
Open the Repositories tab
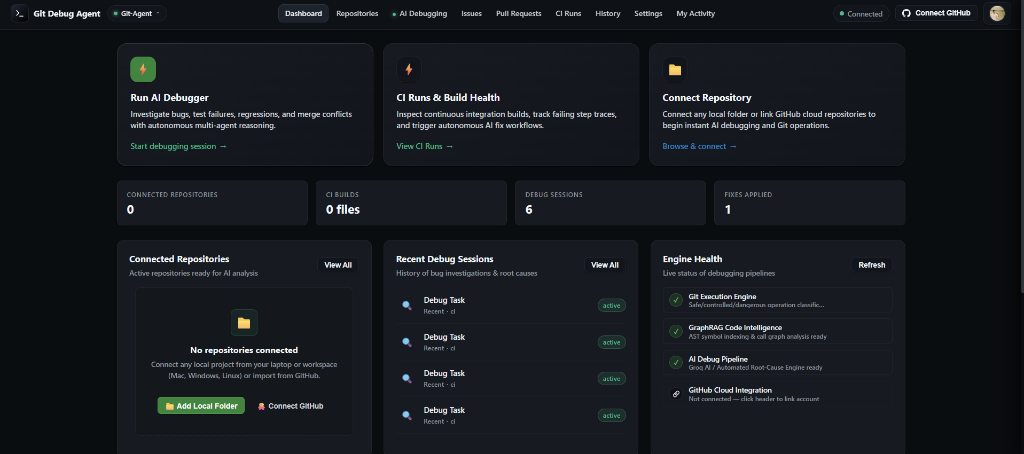pos(357,13)
